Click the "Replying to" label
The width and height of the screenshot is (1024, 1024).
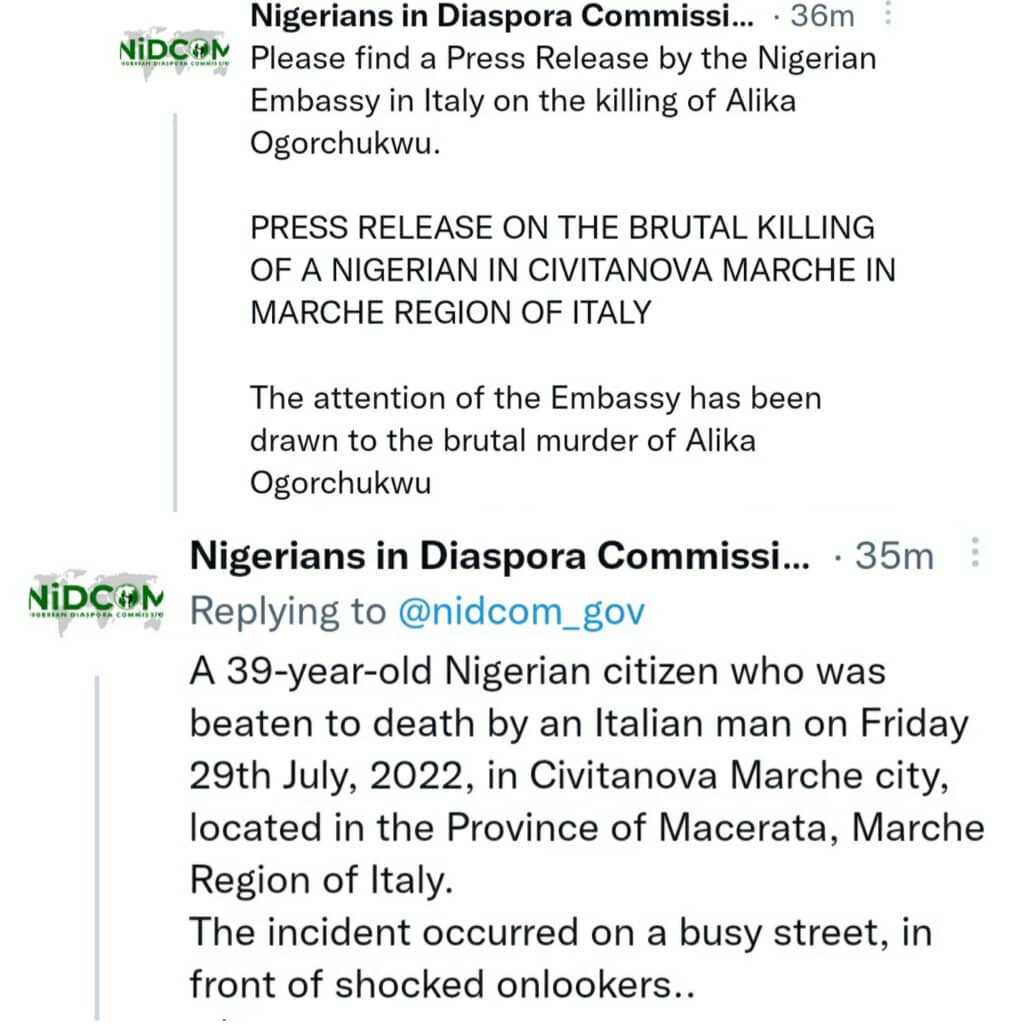coord(287,611)
